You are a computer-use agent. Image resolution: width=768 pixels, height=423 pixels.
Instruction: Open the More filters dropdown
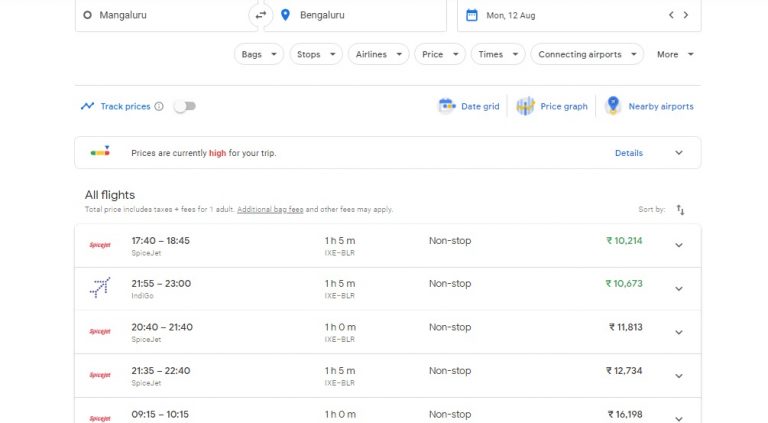(675, 54)
